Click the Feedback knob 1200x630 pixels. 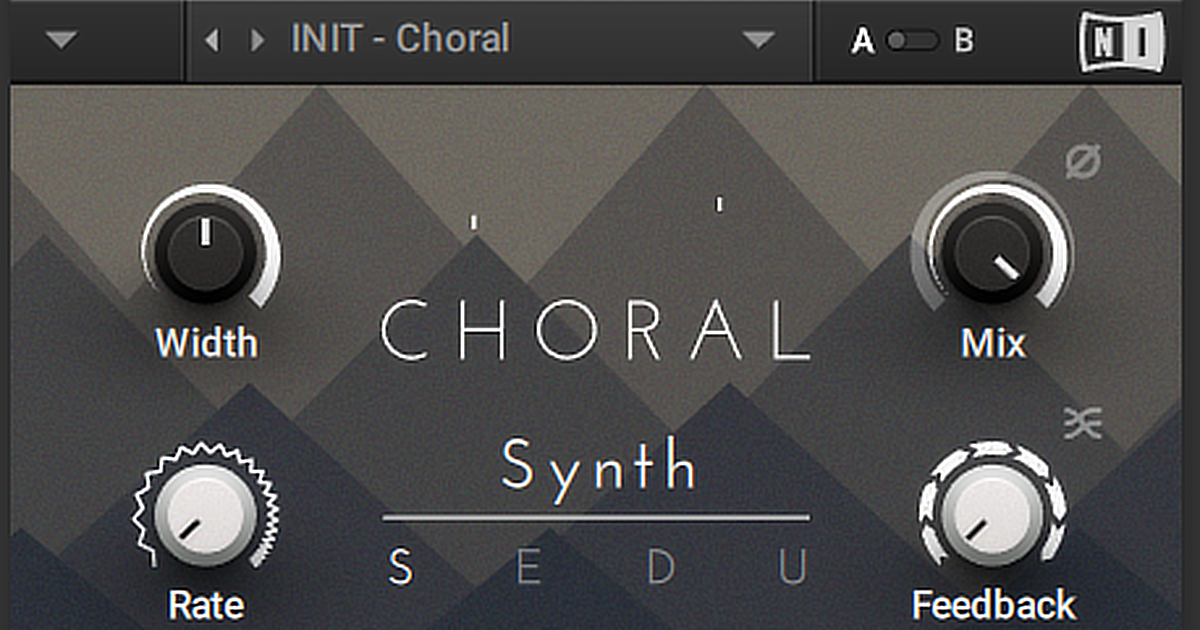(x=990, y=513)
